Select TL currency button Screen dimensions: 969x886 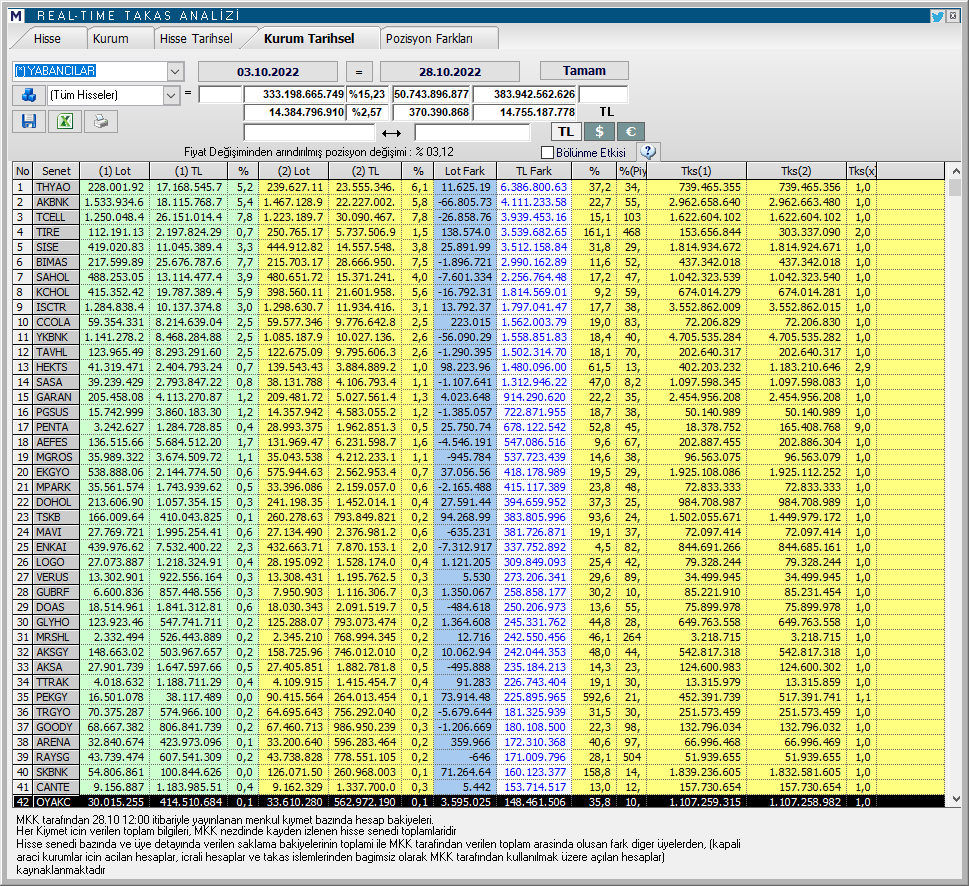(x=566, y=132)
